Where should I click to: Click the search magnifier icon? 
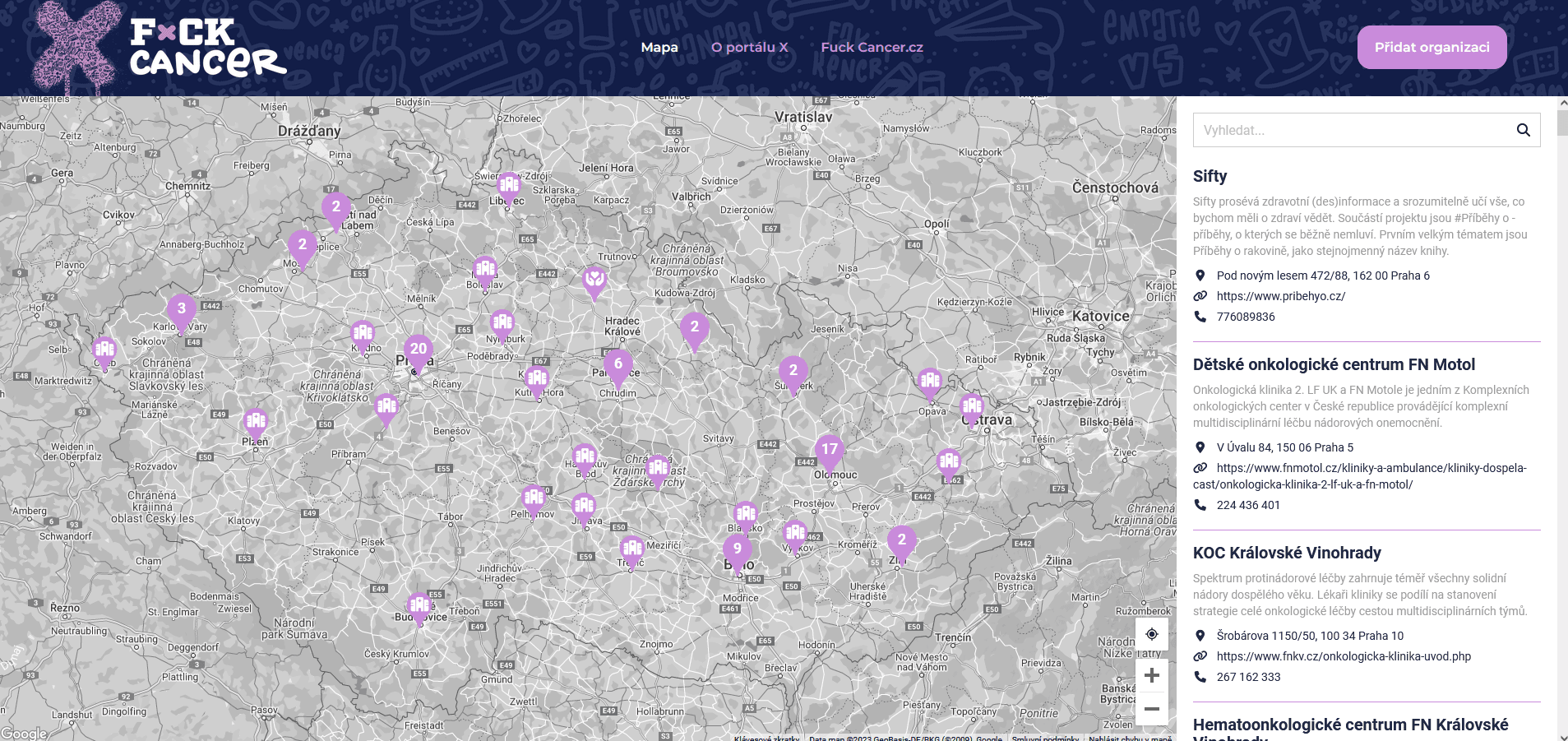click(x=1524, y=130)
